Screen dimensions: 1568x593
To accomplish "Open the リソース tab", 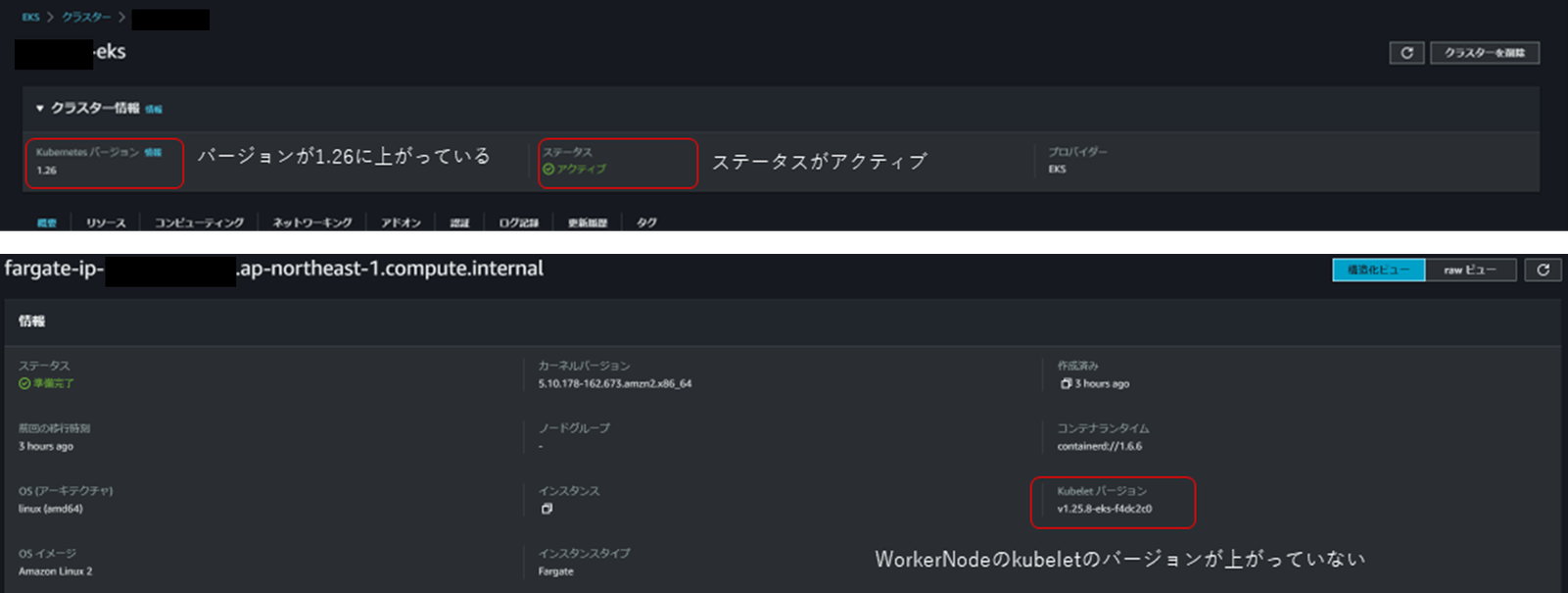I will [x=106, y=223].
